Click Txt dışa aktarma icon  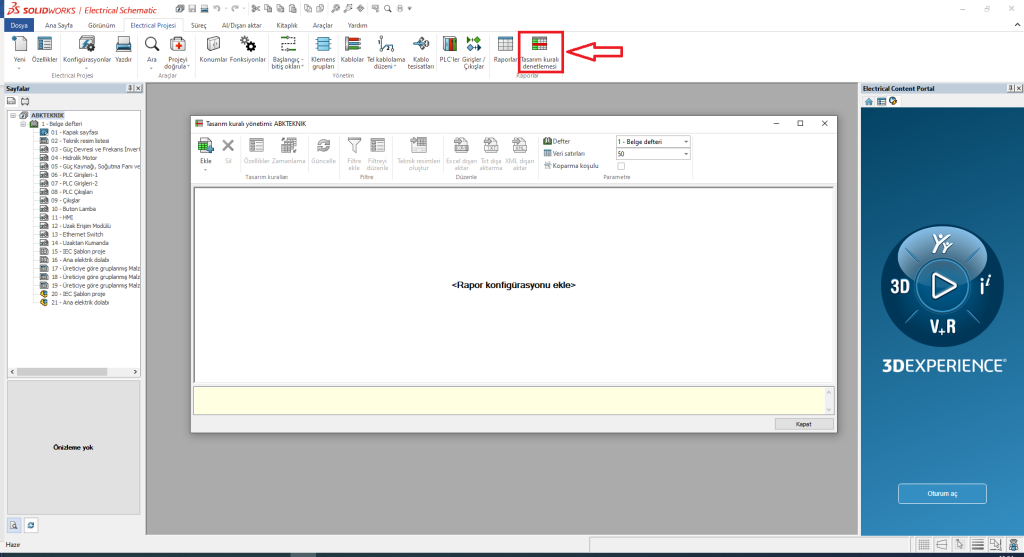[x=490, y=146]
